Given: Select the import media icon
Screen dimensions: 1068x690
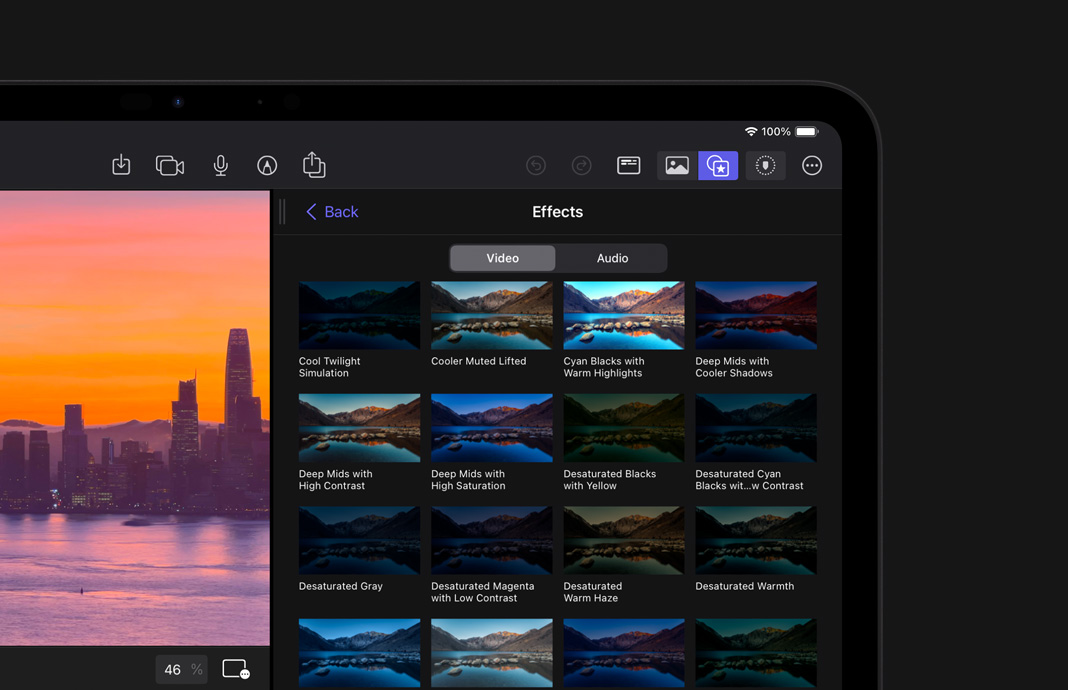Looking at the screenshot, I should 121,165.
